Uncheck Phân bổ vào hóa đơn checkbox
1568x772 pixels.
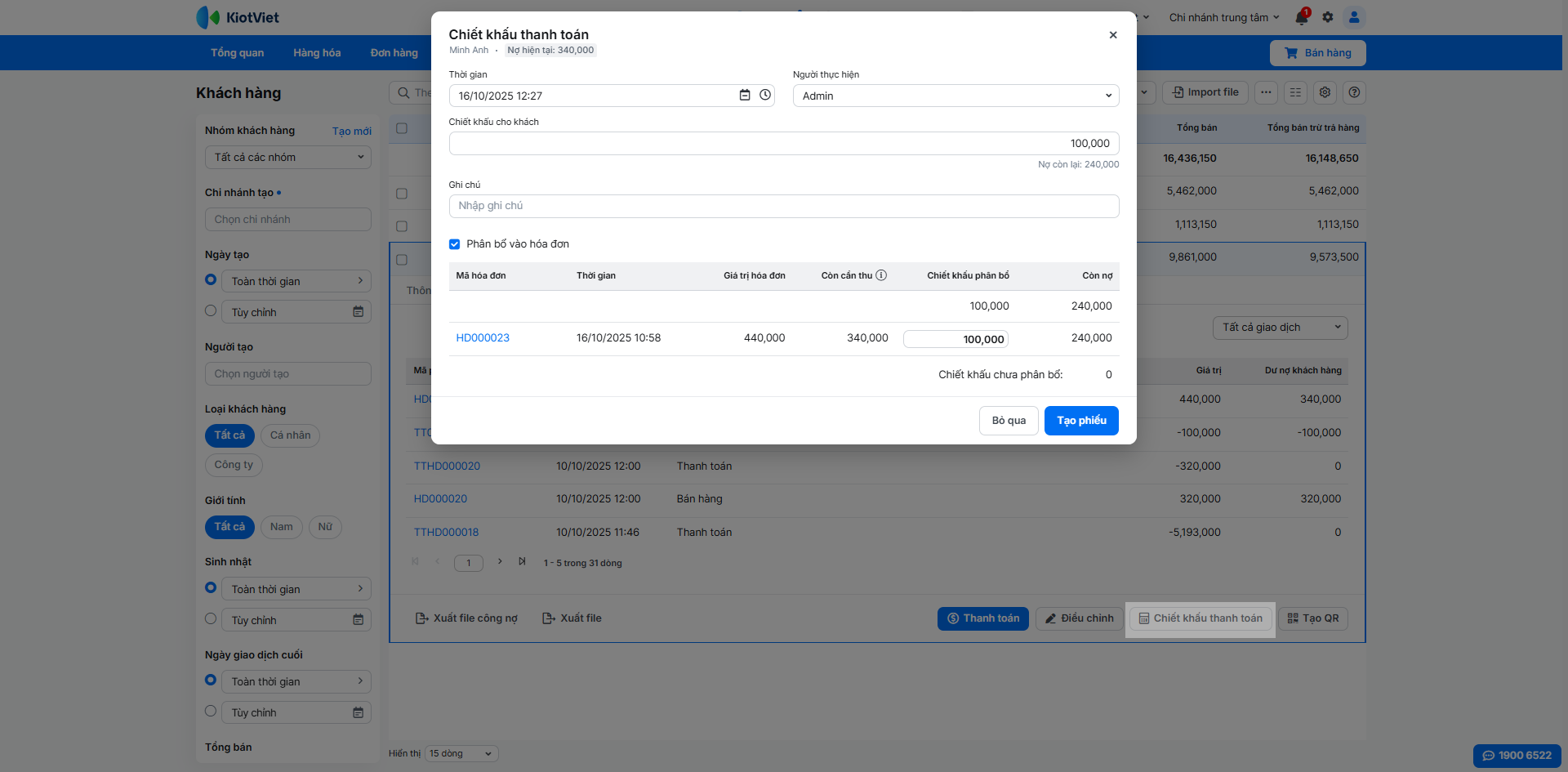(x=455, y=244)
